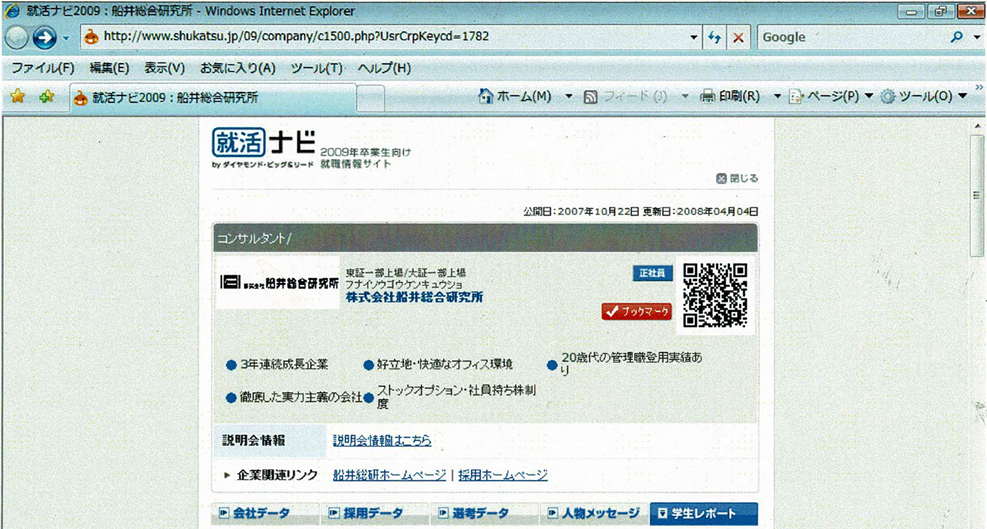
Task: Open the お気に入り(A) menu
Action: click(x=238, y=68)
